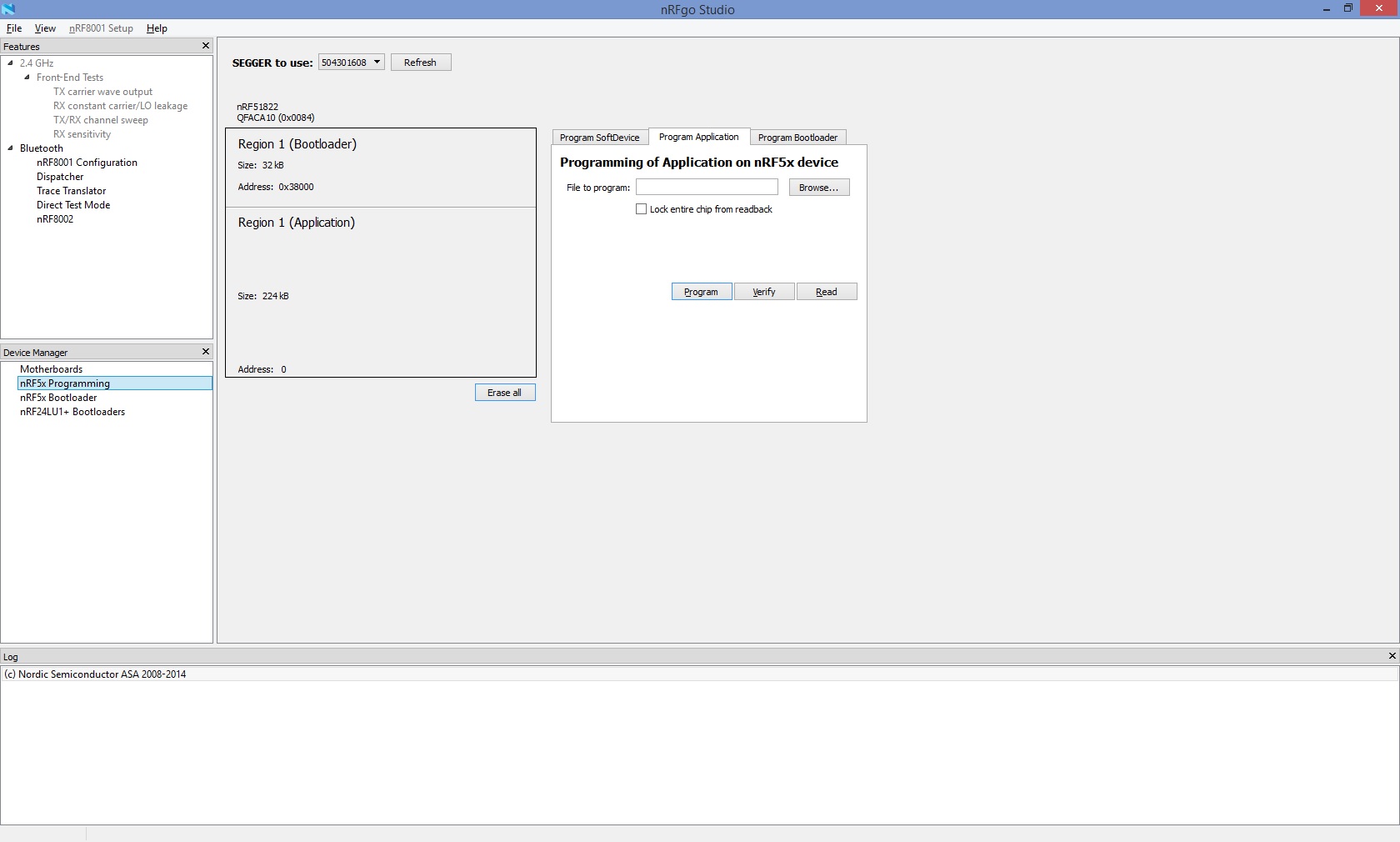Screen dimensions: 1400x842
Task: Click the Refresh button
Action: 421,63
